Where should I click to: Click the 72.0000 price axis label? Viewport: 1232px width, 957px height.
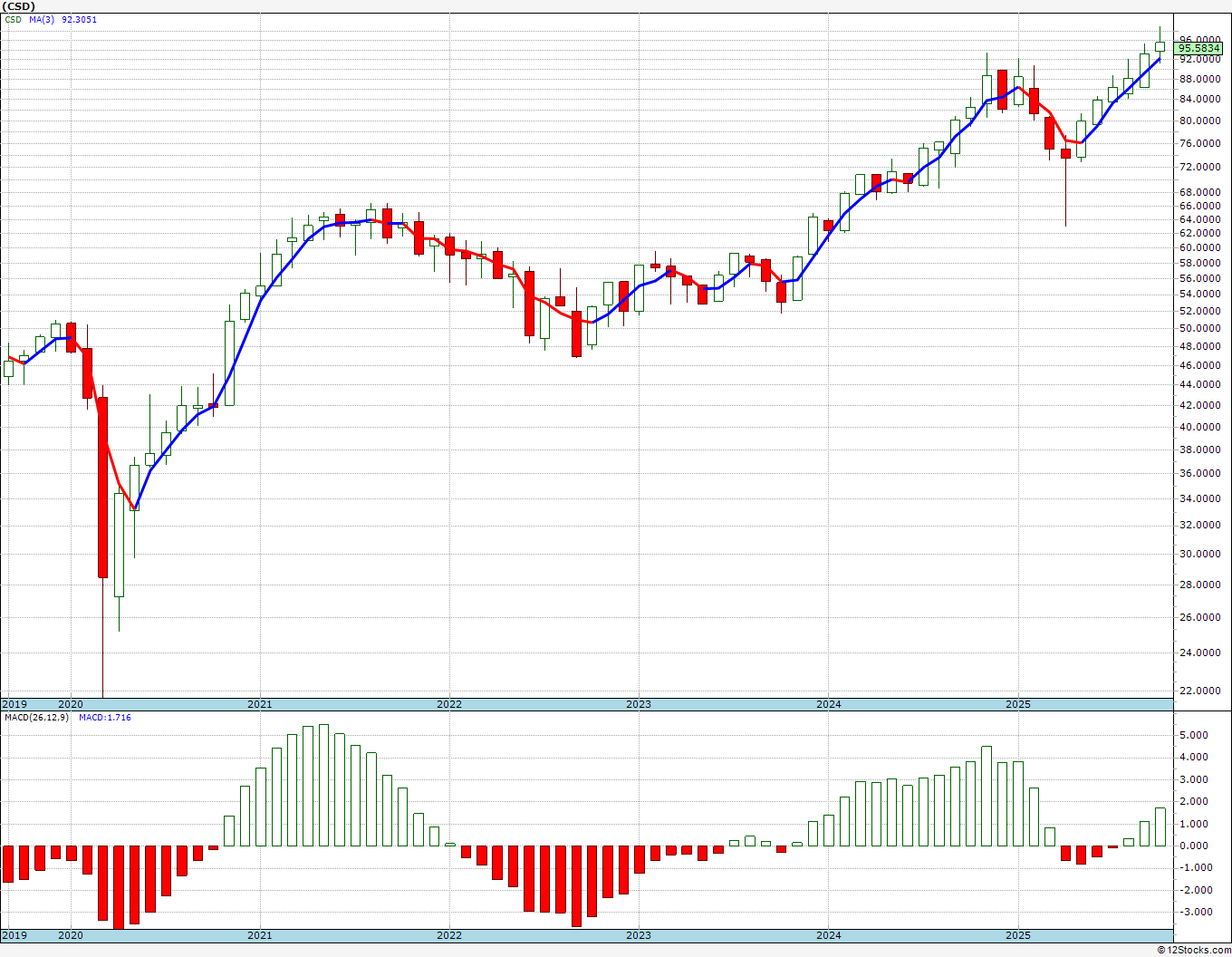point(1201,167)
